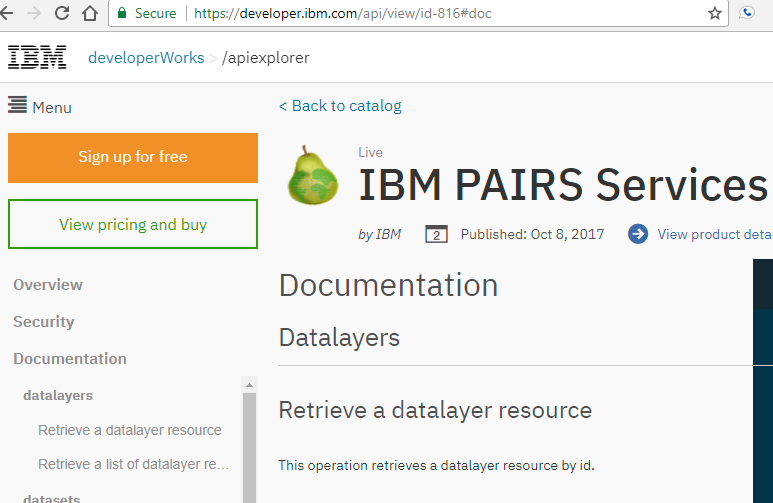Click the blue arrow circle icon
Viewport: 773px width, 503px height.
638,234
